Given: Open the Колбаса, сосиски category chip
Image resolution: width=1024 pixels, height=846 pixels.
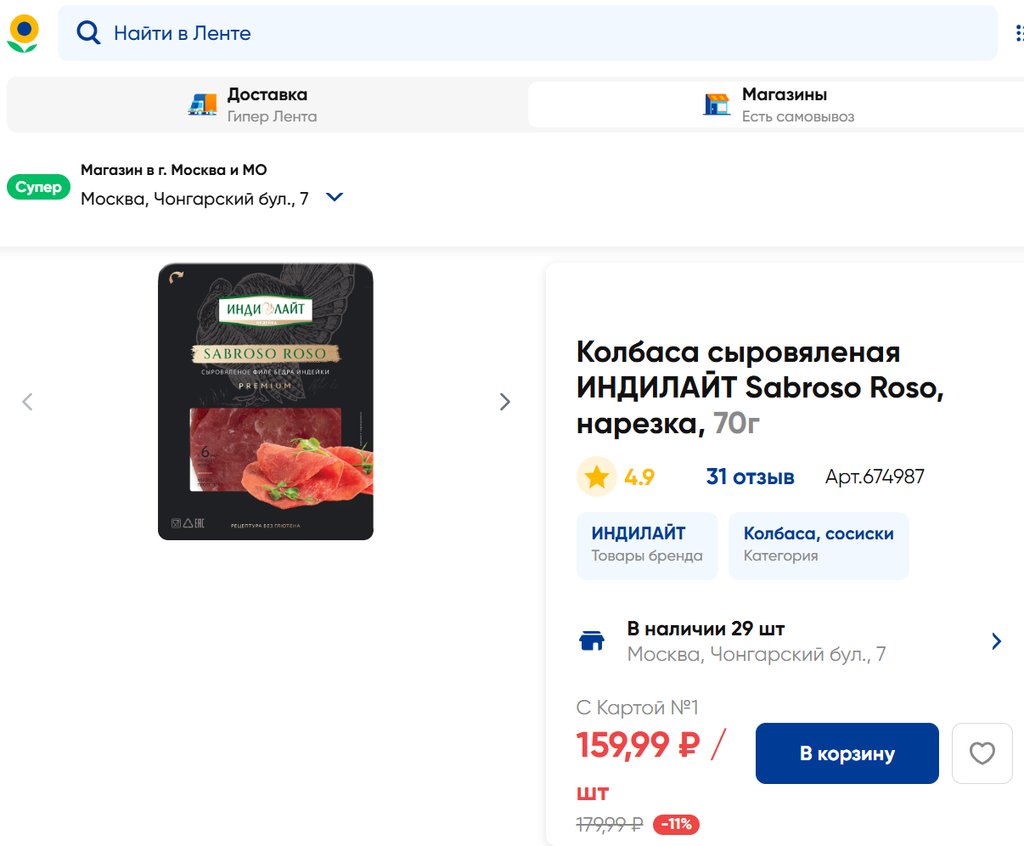Looking at the screenshot, I should pos(818,545).
